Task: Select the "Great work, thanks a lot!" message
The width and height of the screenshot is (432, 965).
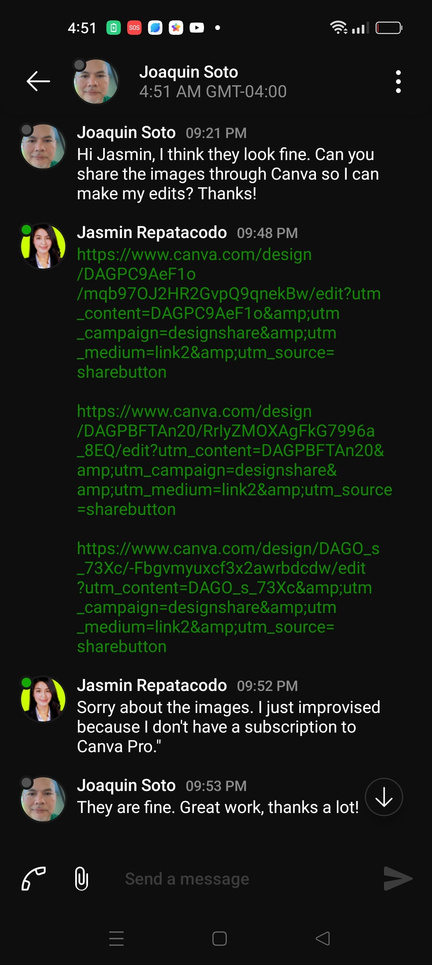Action: point(218,807)
